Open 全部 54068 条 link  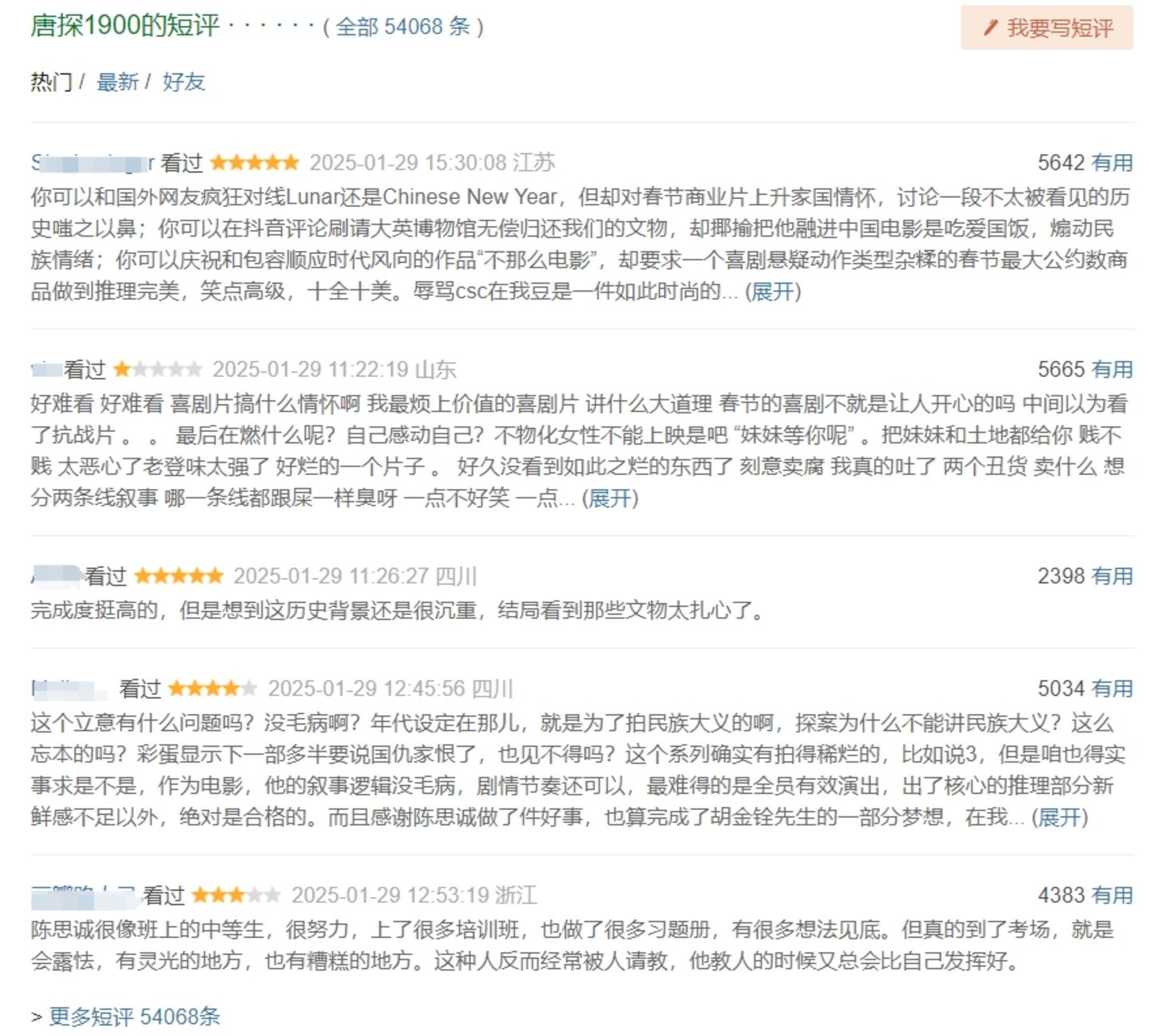tap(403, 26)
